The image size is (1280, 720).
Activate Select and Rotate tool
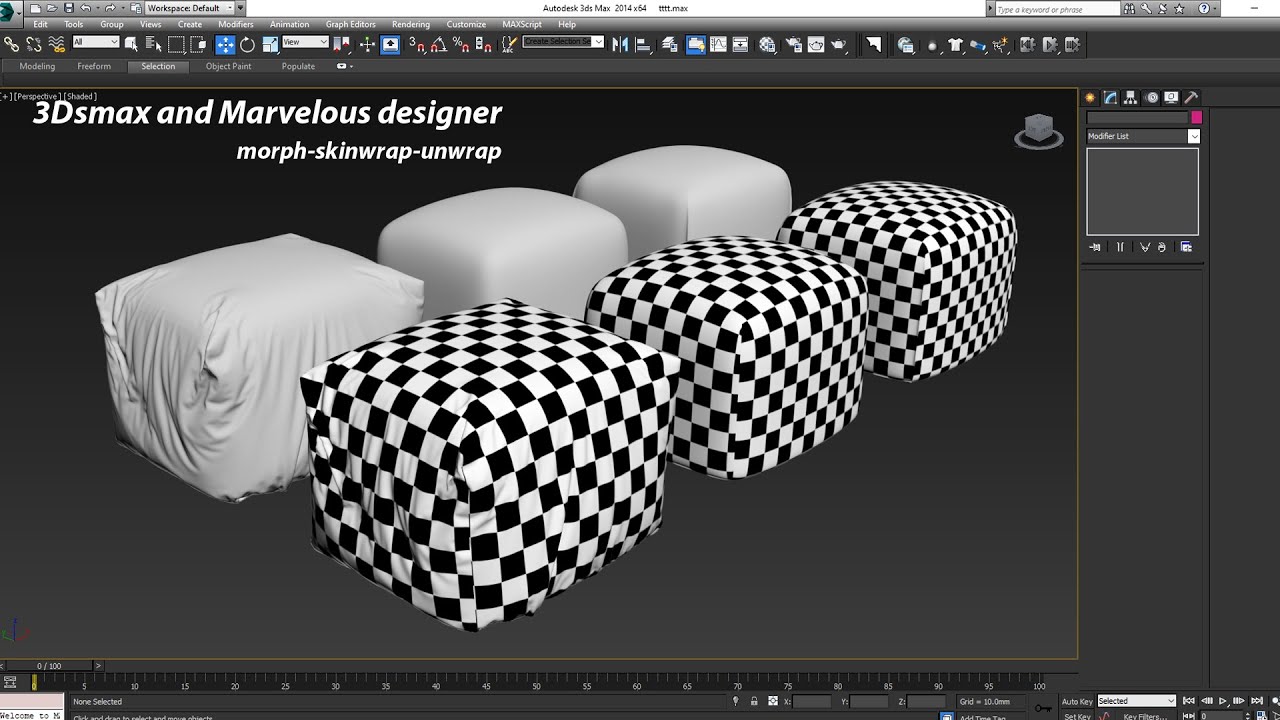tap(247, 44)
